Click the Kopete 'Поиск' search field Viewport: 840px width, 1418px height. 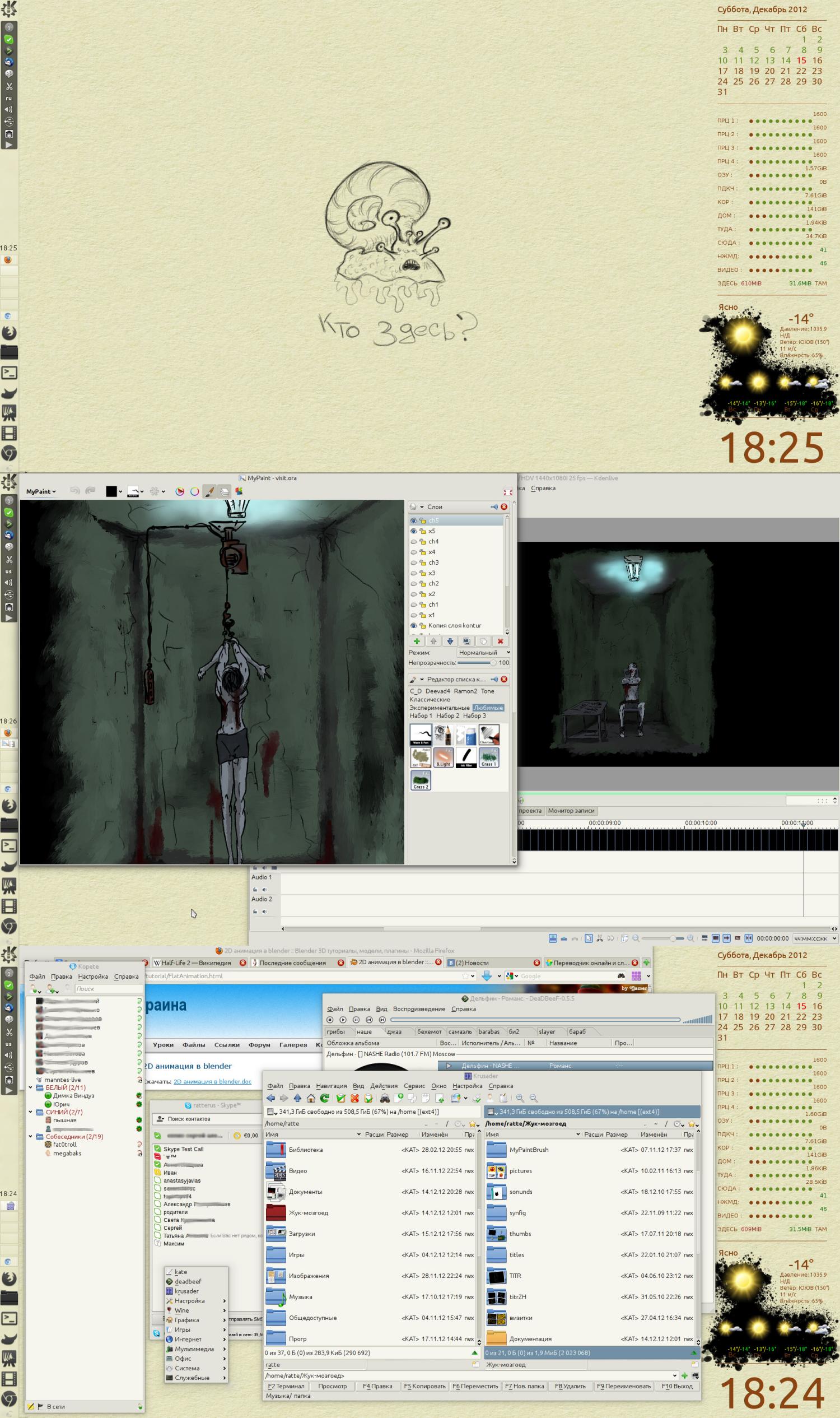109,989
